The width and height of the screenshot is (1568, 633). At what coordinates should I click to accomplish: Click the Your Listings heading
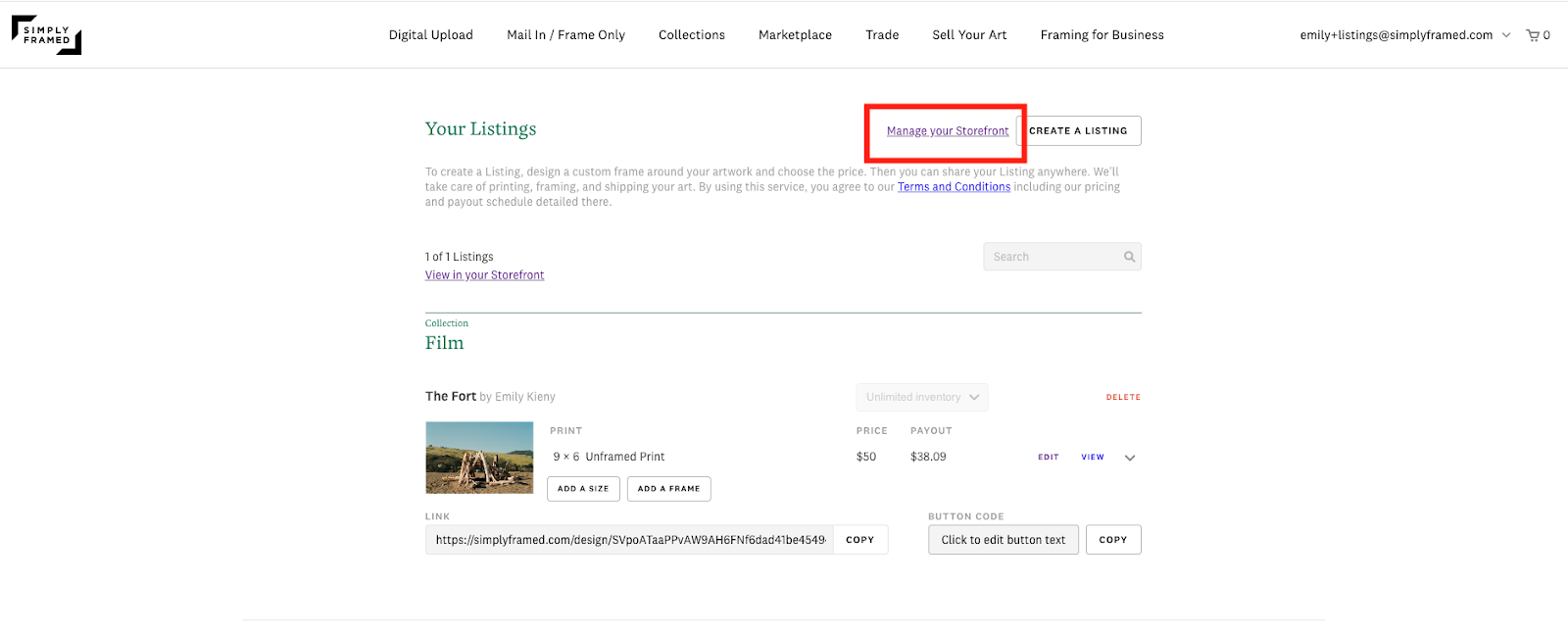pyautogui.click(x=481, y=129)
